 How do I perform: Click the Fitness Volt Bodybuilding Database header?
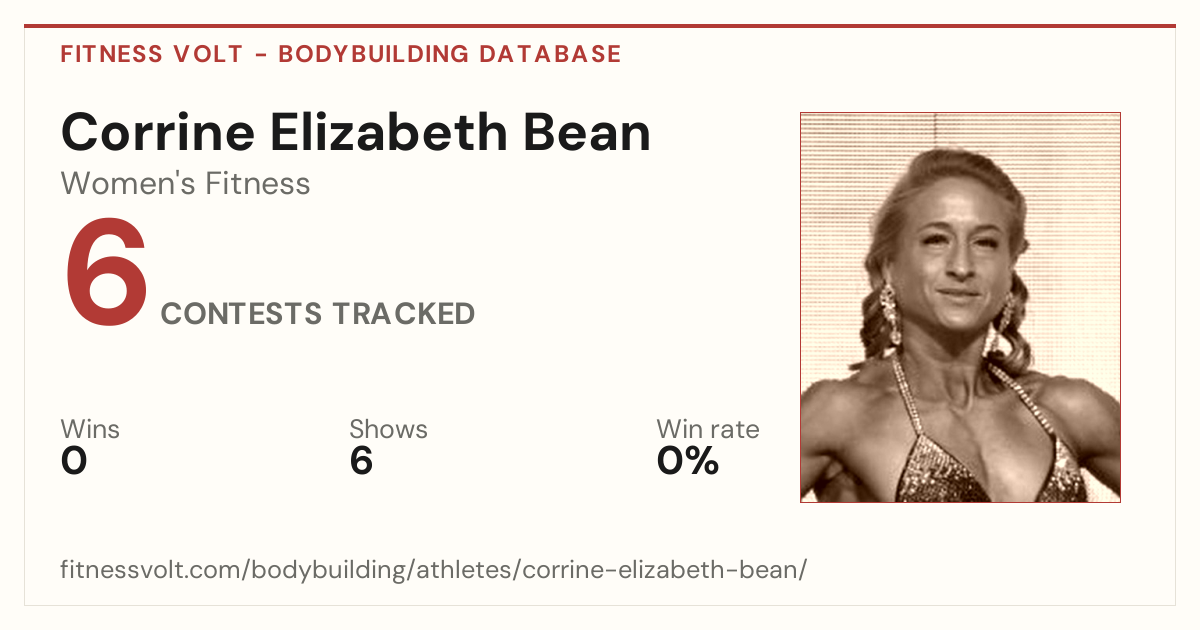pos(341,54)
